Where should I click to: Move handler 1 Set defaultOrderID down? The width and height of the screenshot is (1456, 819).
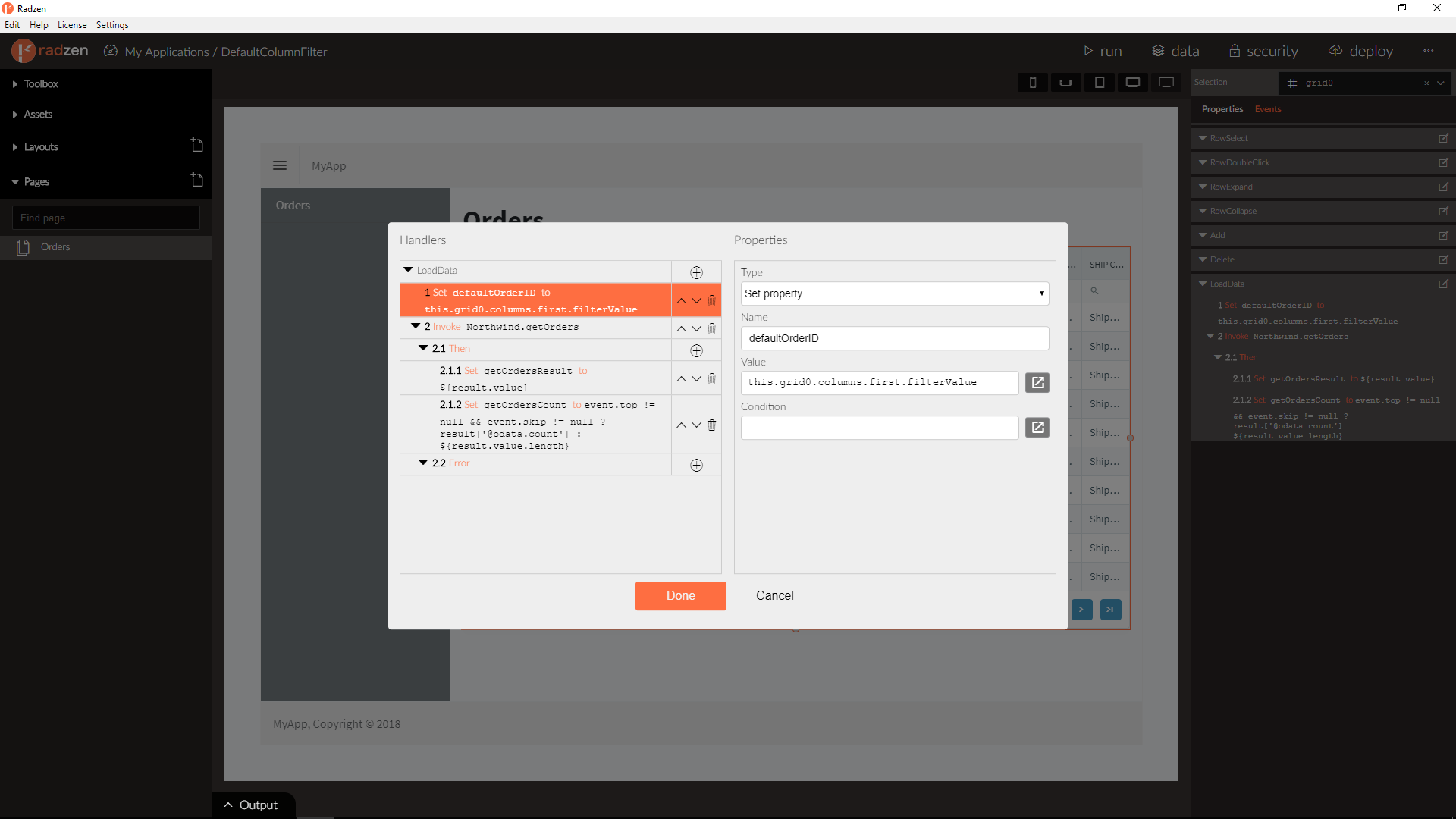(696, 301)
